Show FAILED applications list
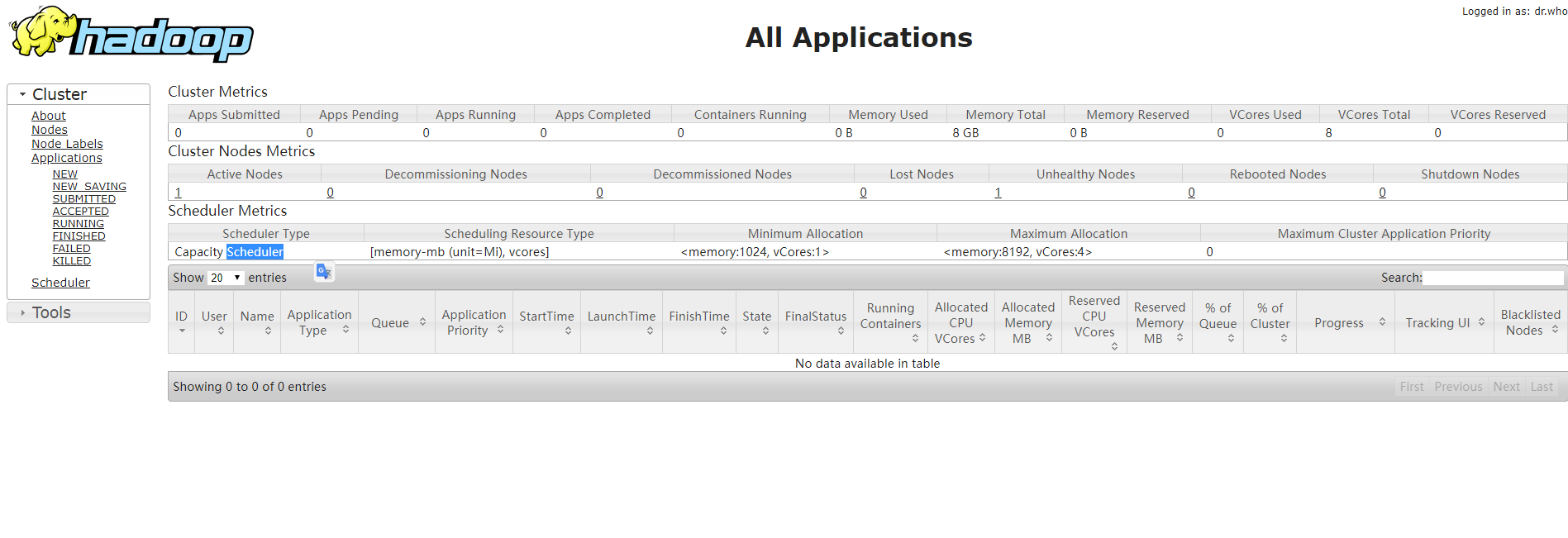 click(x=72, y=249)
